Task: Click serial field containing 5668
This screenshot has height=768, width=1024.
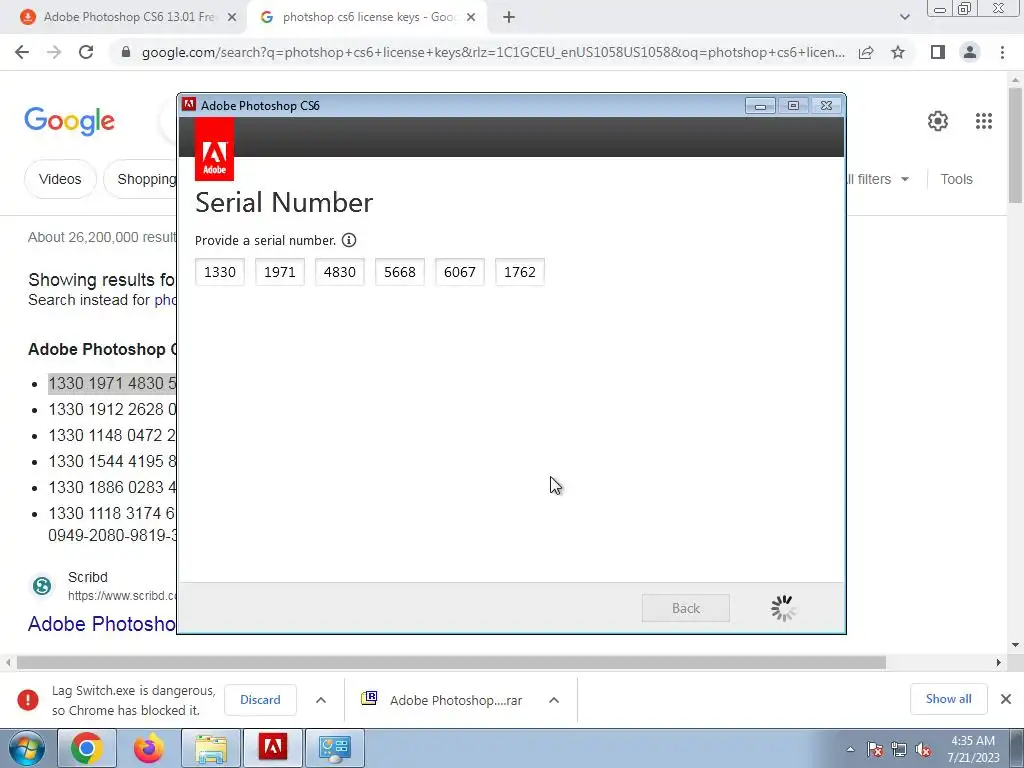Action: (x=400, y=272)
